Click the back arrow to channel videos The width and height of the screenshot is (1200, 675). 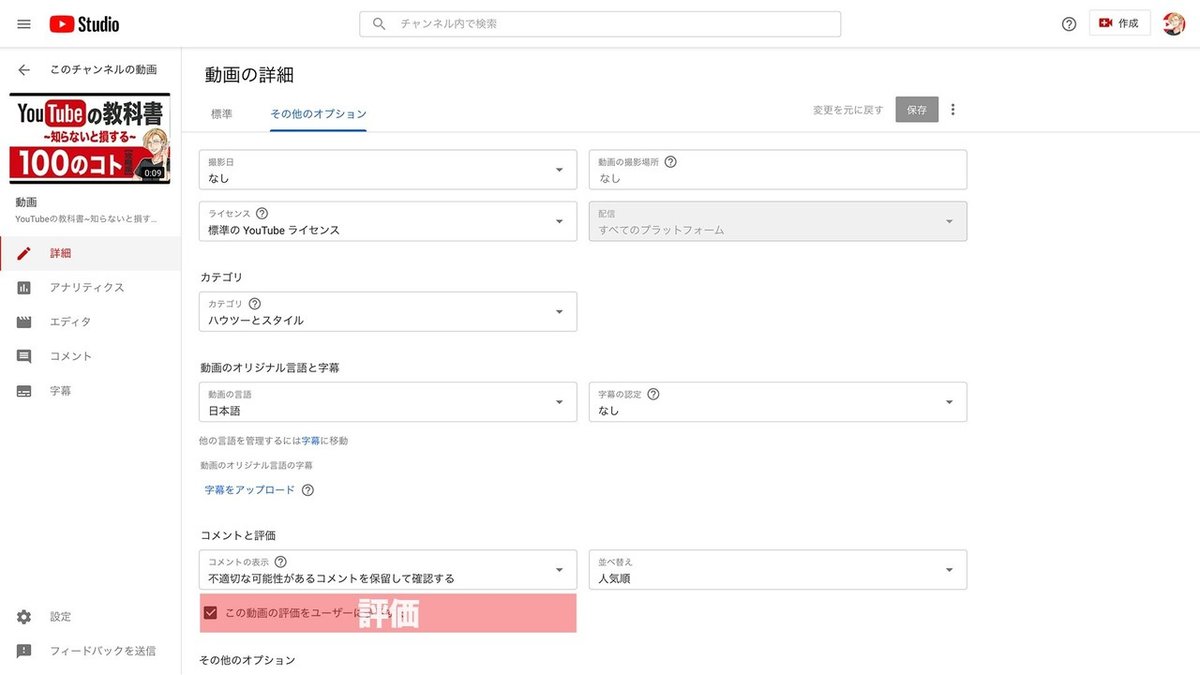24,70
